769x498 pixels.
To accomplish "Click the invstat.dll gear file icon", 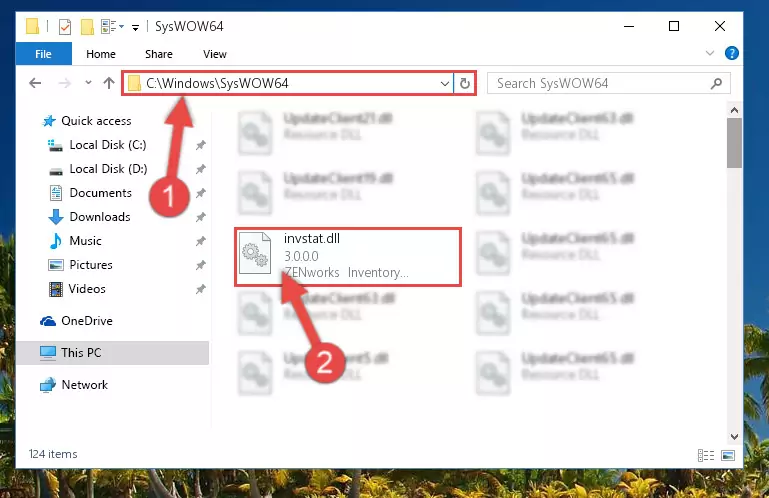I will [x=255, y=253].
